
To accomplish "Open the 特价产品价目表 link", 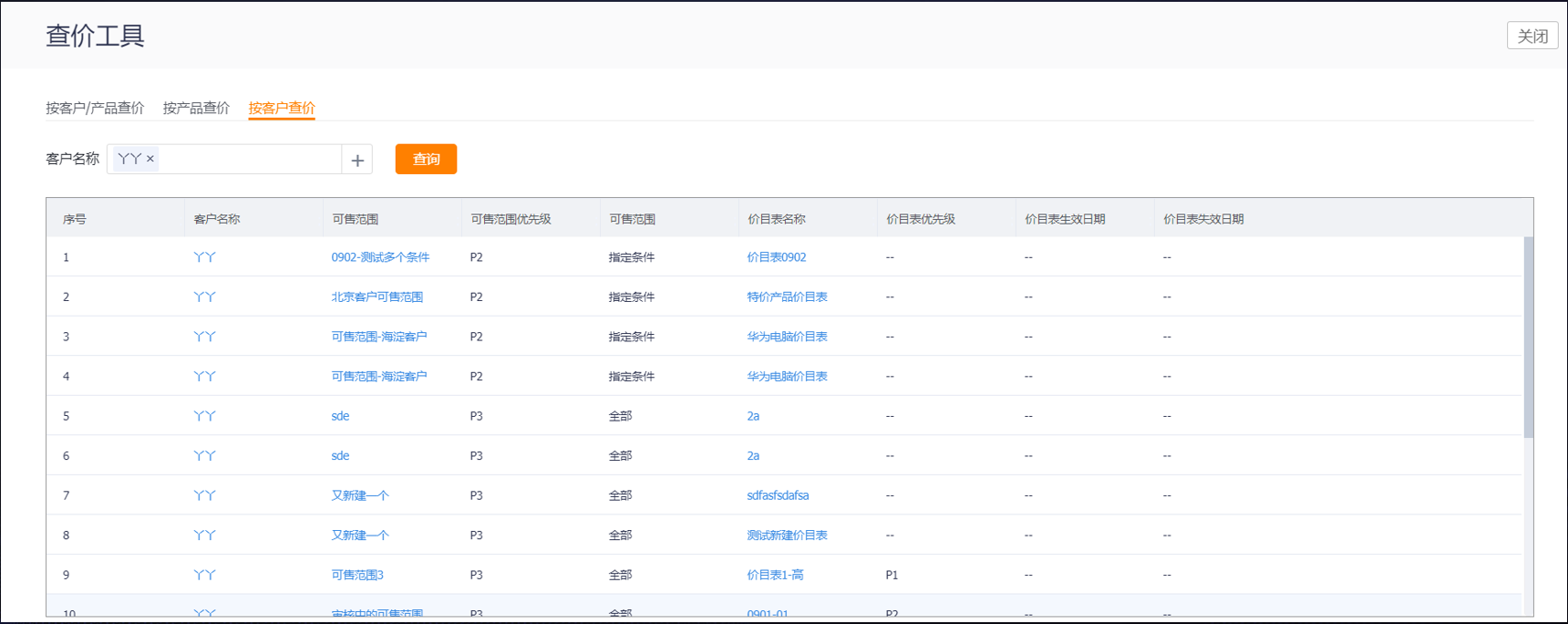I will (x=787, y=296).
